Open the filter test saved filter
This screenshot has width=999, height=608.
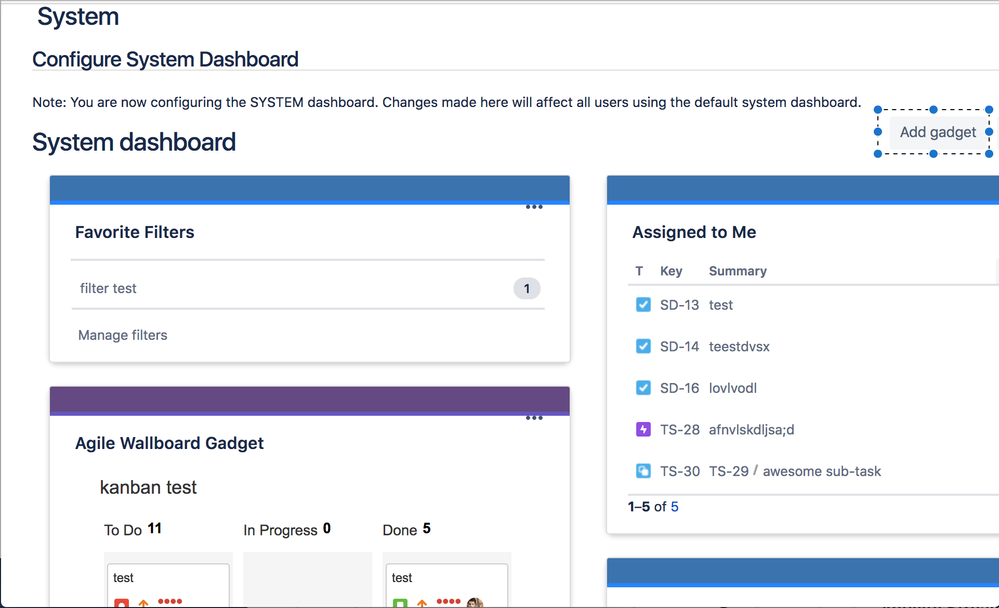[x=108, y=288]
